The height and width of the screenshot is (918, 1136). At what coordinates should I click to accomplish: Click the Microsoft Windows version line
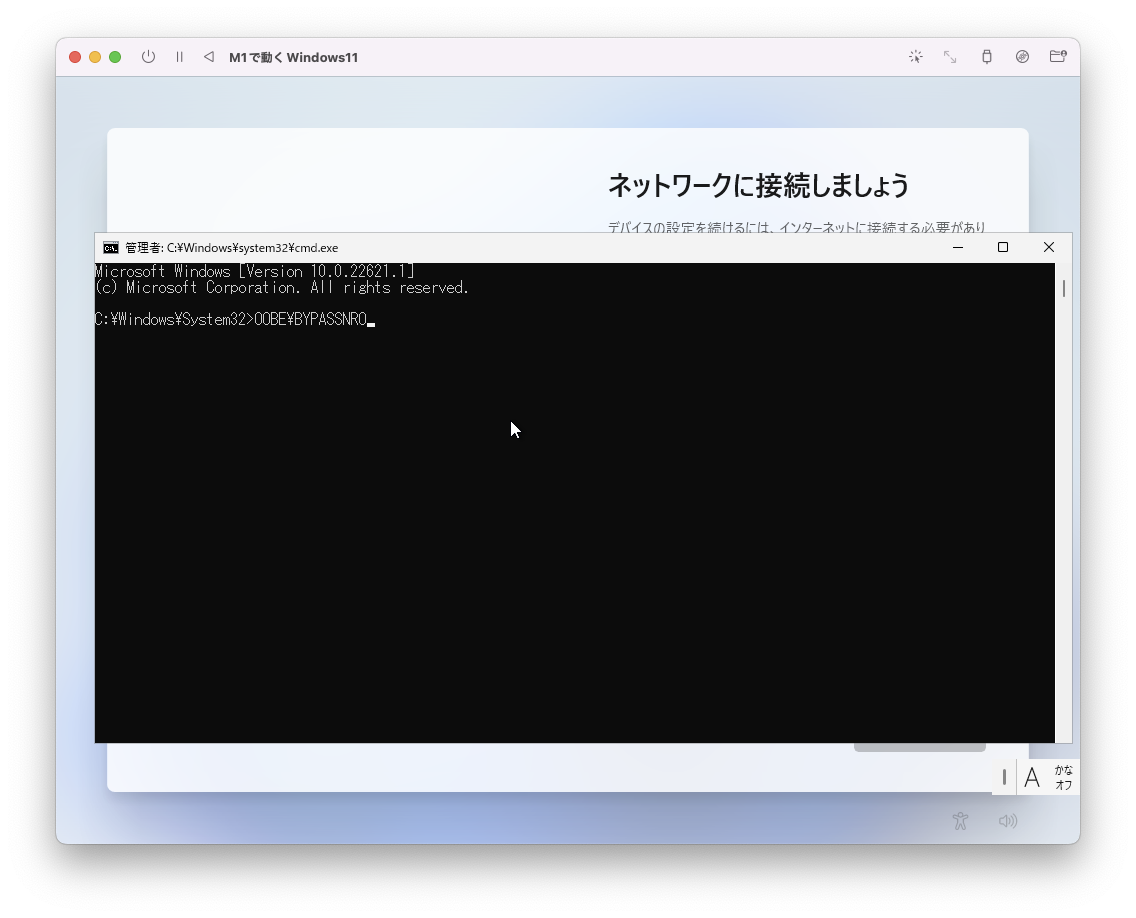(254, 272)
